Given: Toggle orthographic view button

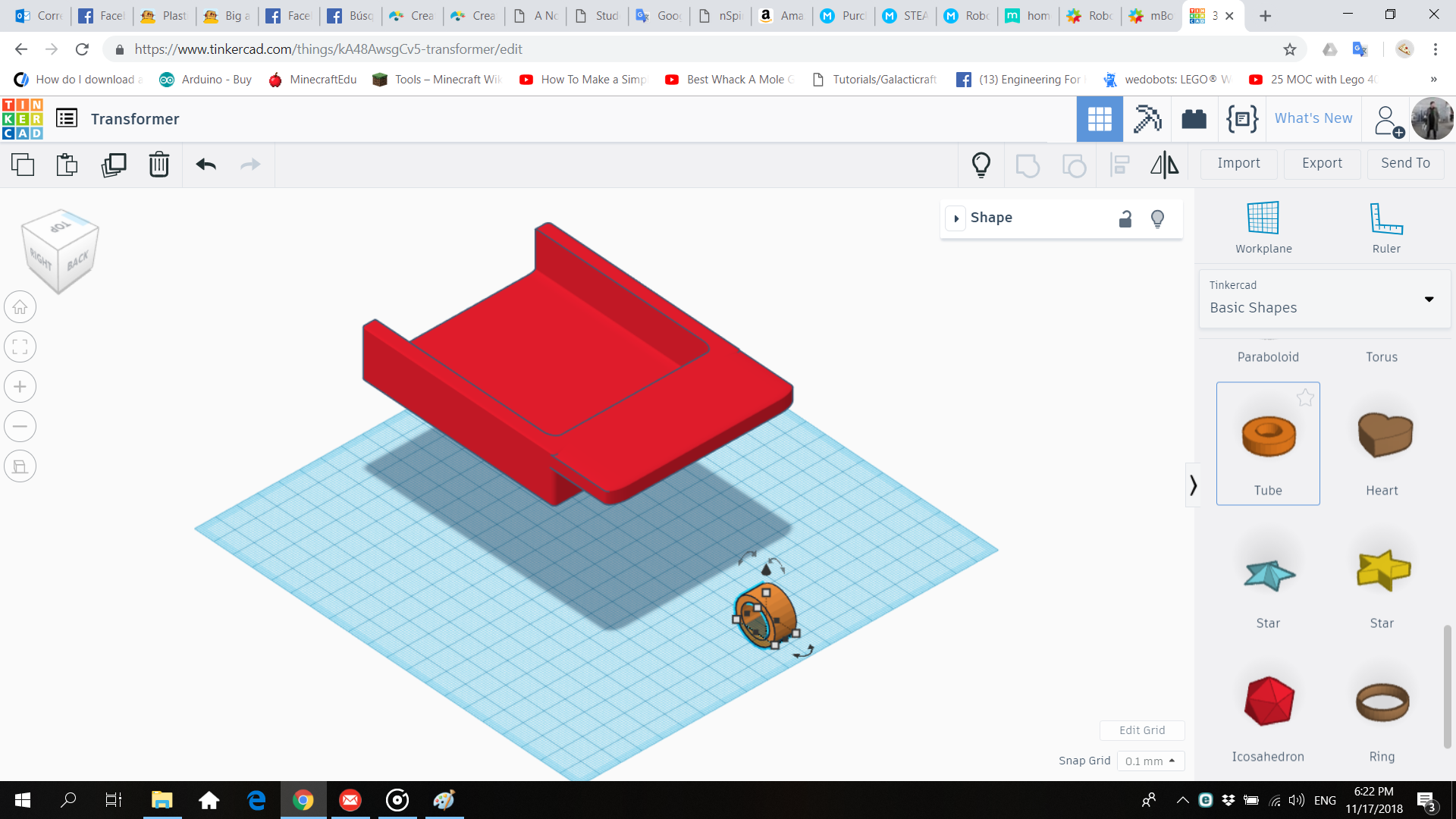Looking at the screenshot, I should (x=20, y=466).
